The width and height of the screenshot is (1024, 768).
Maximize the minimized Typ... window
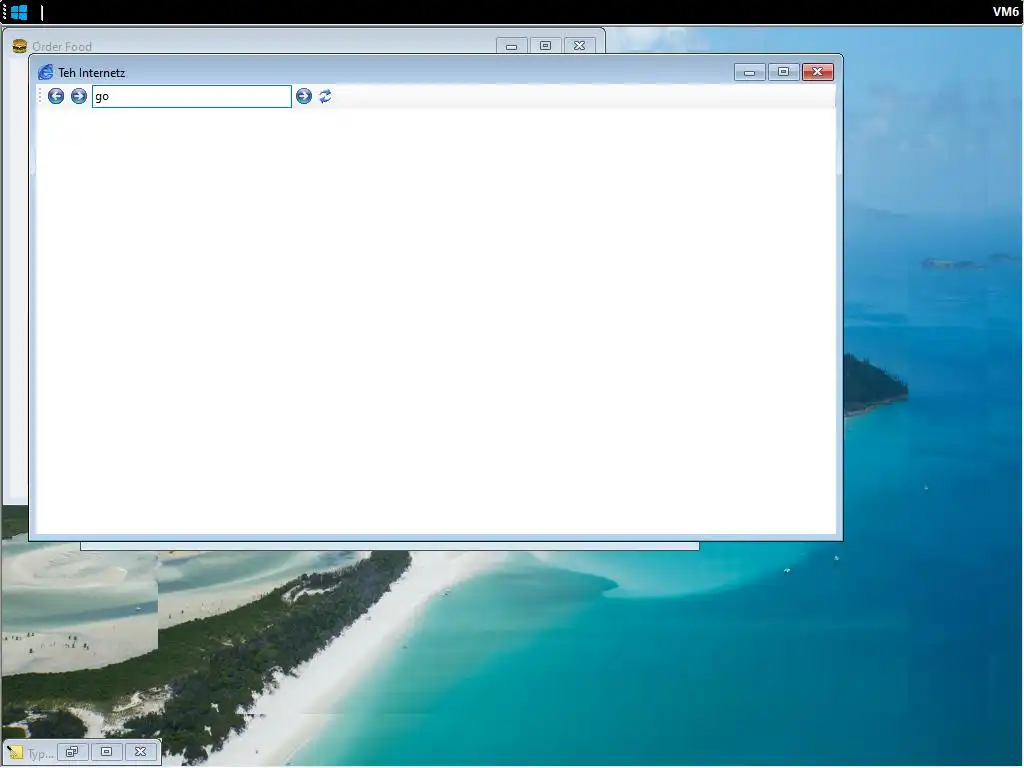pos(106,752)
